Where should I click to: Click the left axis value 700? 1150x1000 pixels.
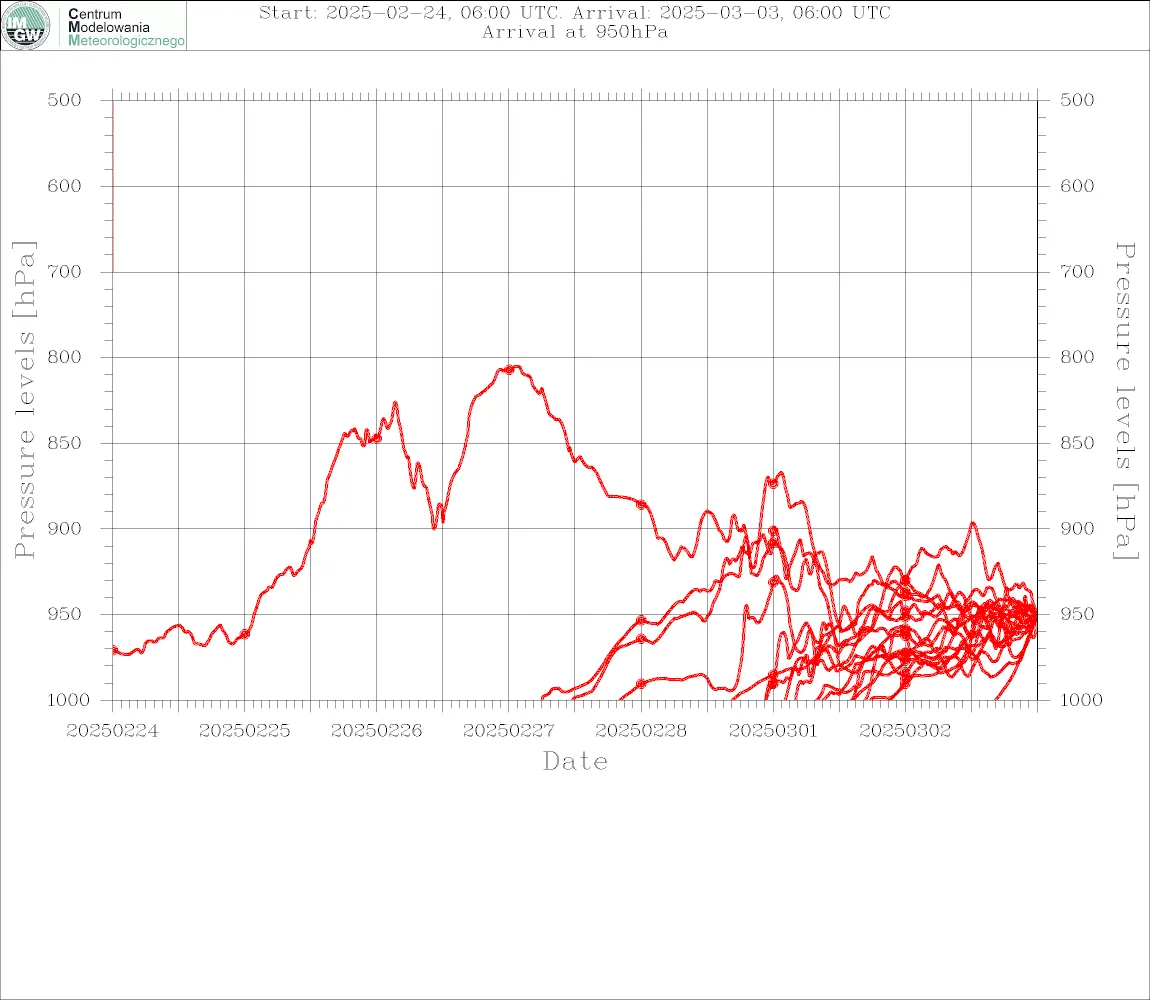click(x=65, y=272)
